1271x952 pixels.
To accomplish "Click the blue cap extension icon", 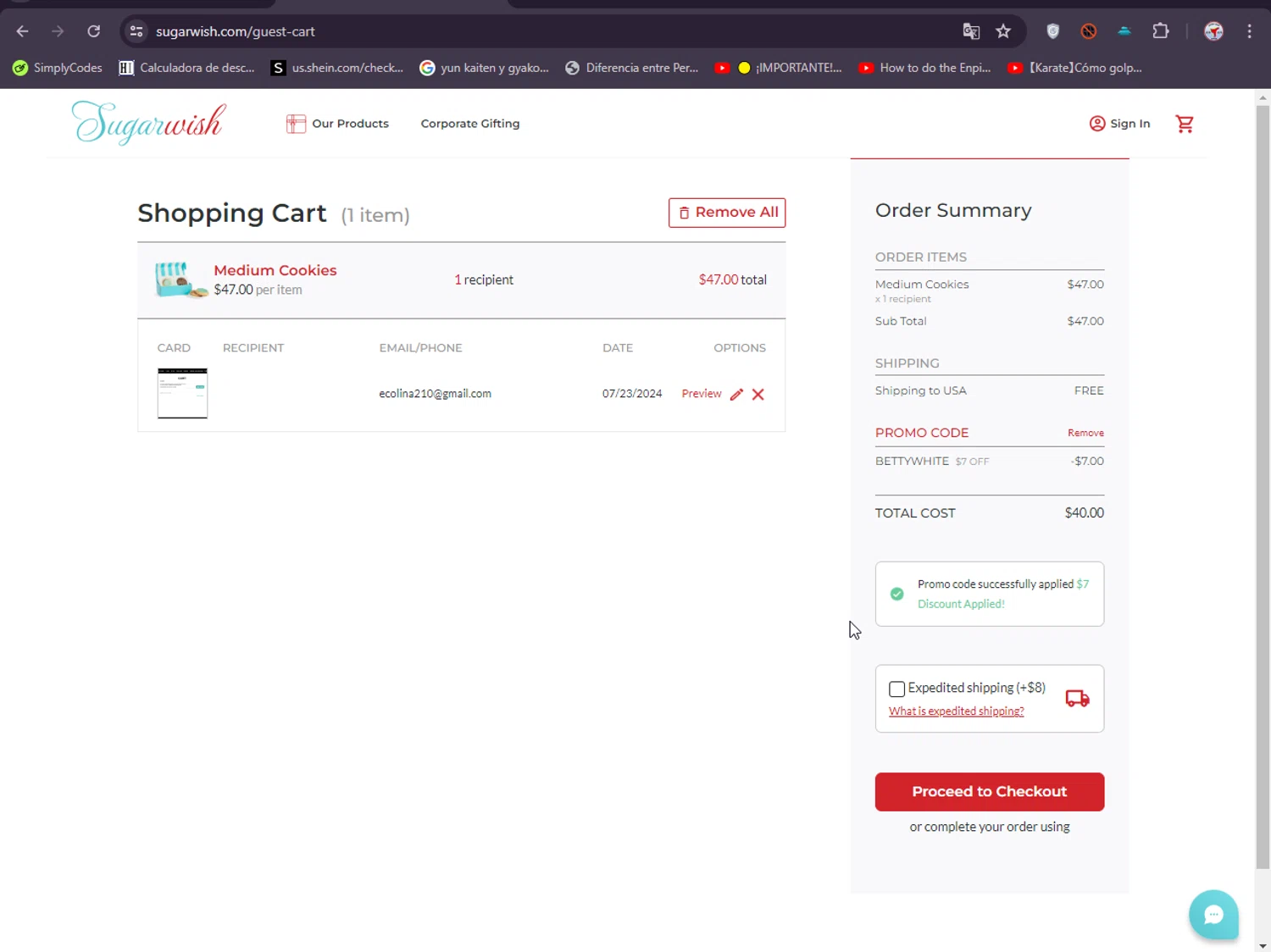I will (1124, 31).
